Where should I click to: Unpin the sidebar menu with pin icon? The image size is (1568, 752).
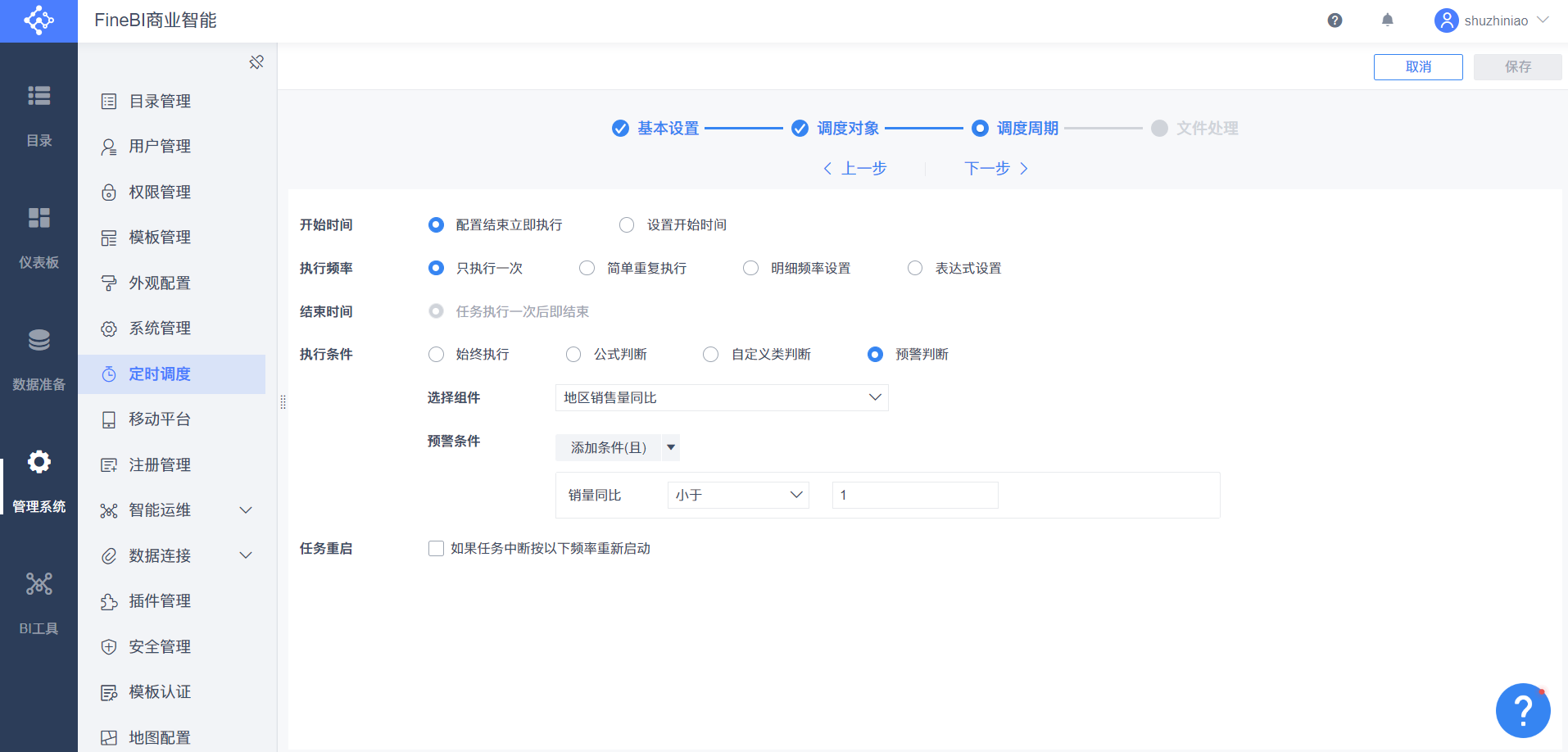pyautogui.click(x=256, y=62)
